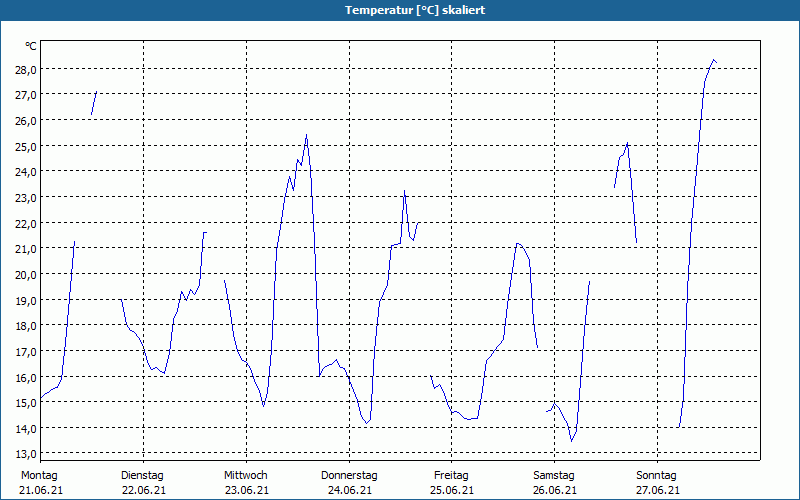This screenshot has height=500, width=800.
Task: Click the 21.06.21 date label
Action: click(41, 491)
